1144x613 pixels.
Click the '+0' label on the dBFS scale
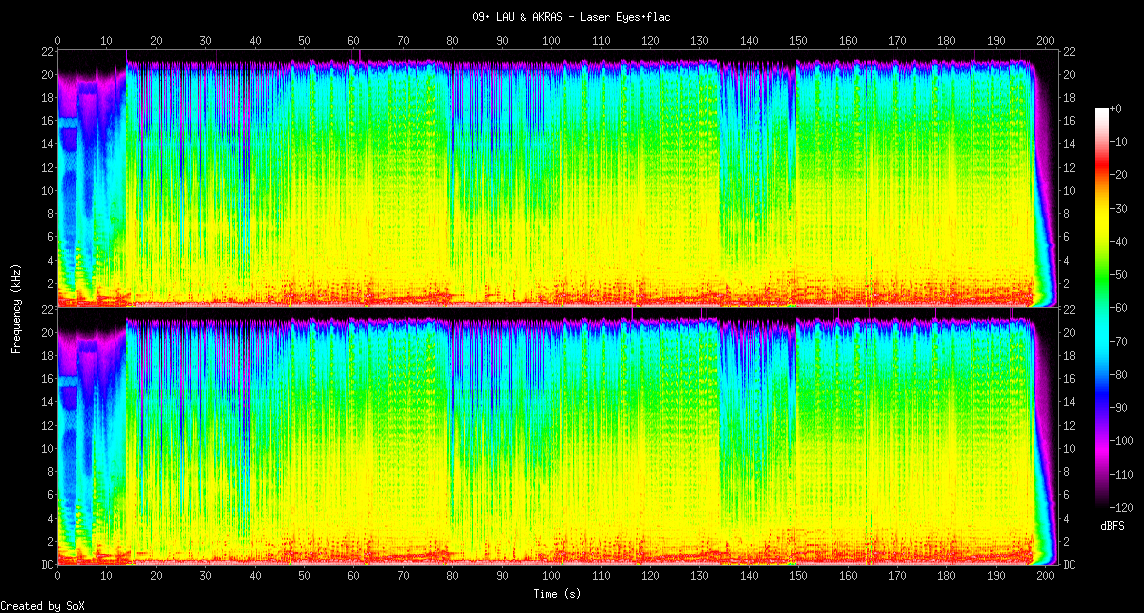[1116, 108]
